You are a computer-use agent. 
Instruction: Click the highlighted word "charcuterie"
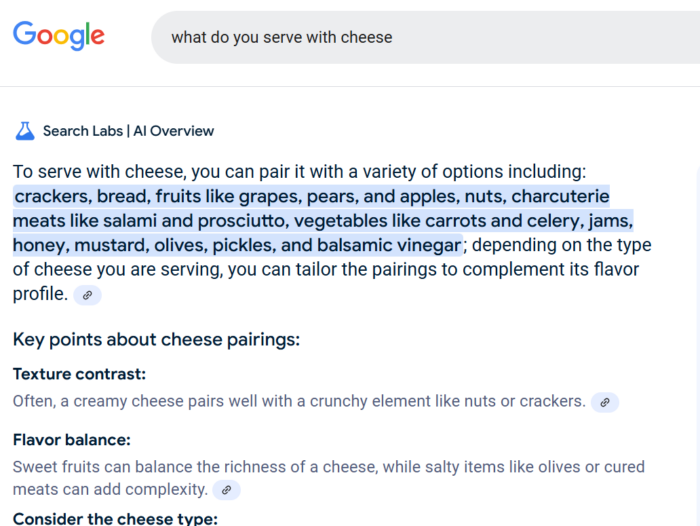pos(560,196)
